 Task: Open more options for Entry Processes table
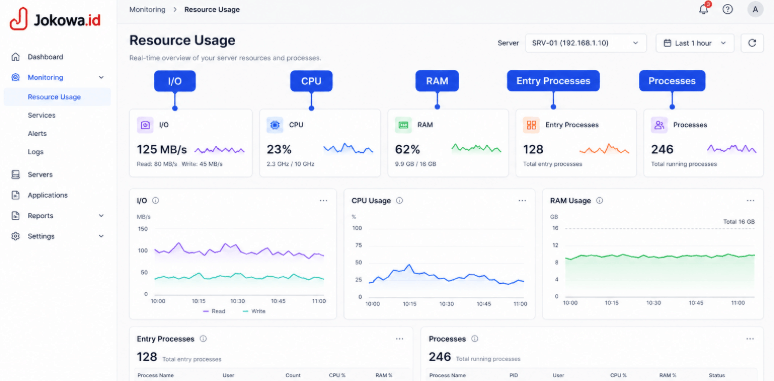[x=399, y=339]
